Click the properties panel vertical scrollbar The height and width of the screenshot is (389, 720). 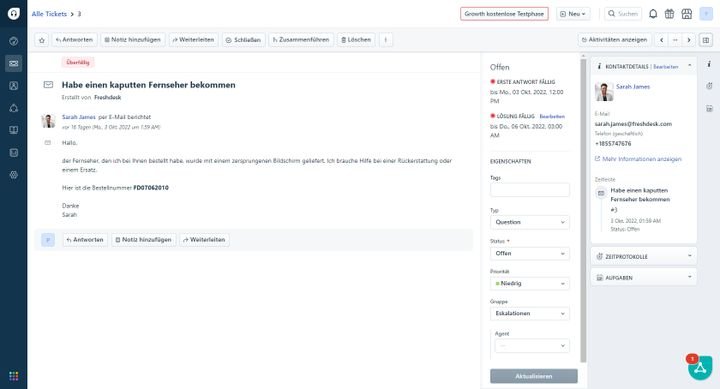583,210
